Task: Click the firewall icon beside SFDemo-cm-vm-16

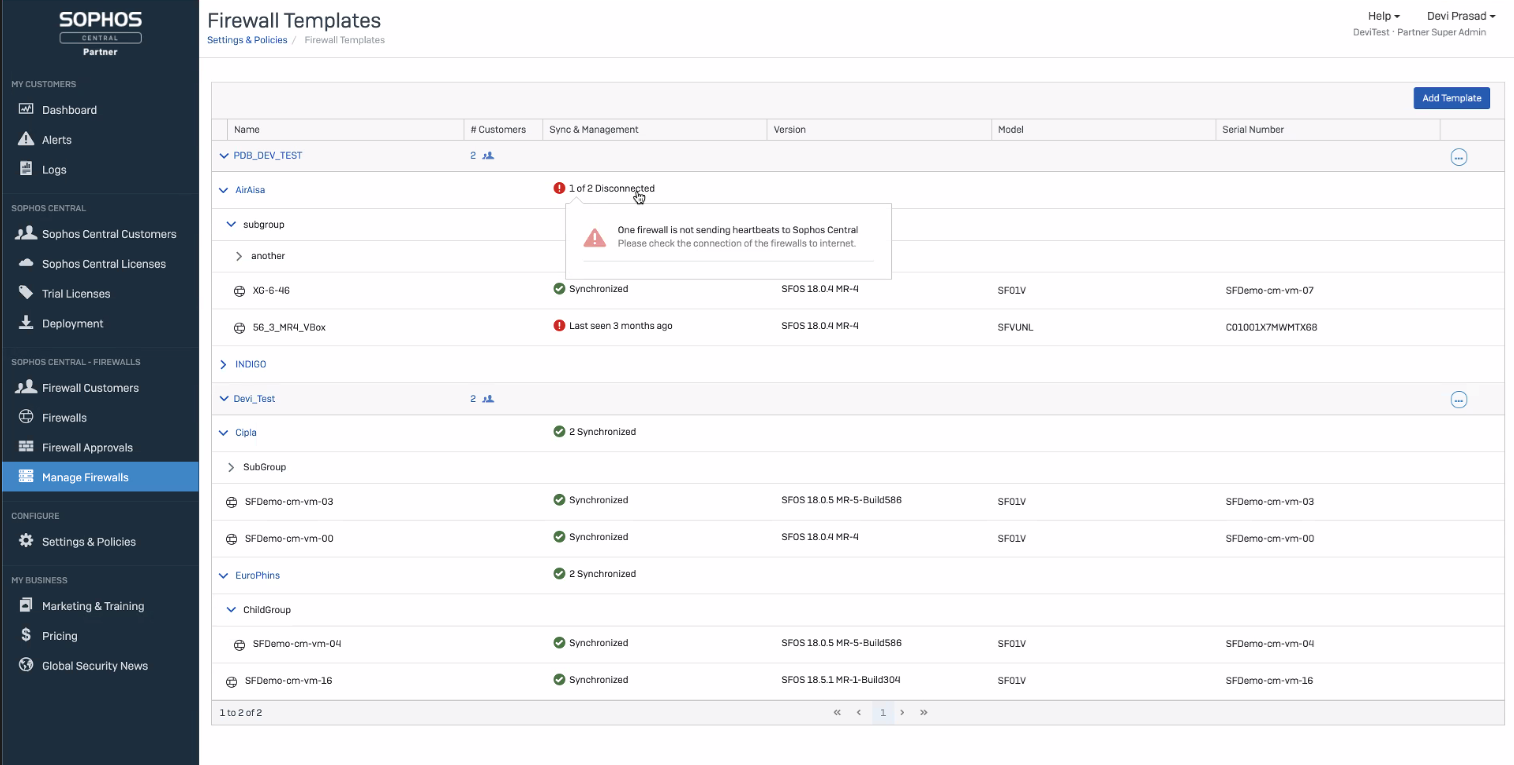Action: pyautogui.click(x=231, y=681)
